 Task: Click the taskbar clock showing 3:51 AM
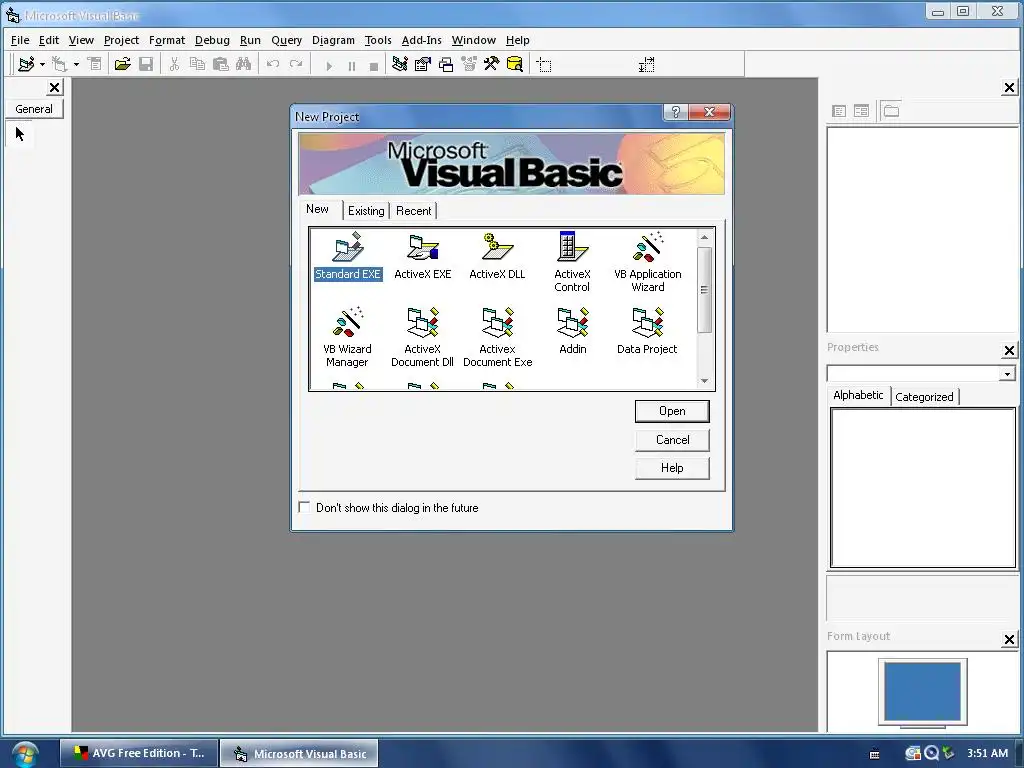coord(987,753)
